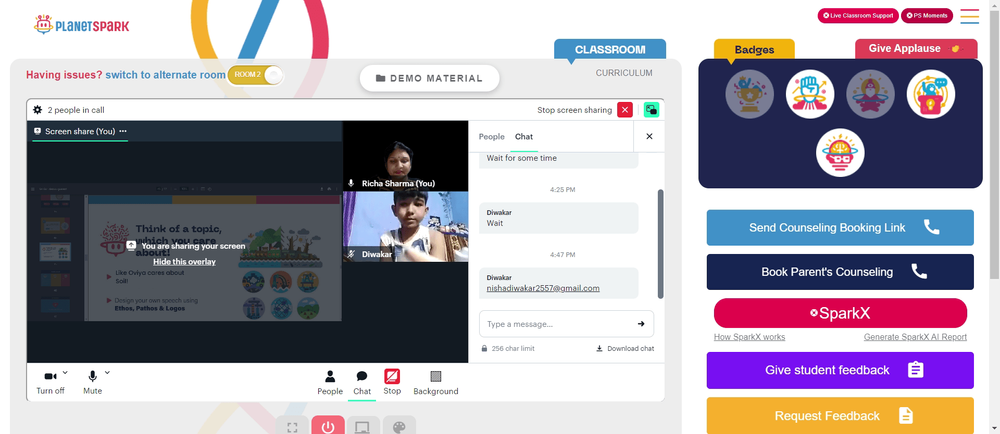Open the color palette button
Screen dimensions: 1000x434
tap(399, 426)
